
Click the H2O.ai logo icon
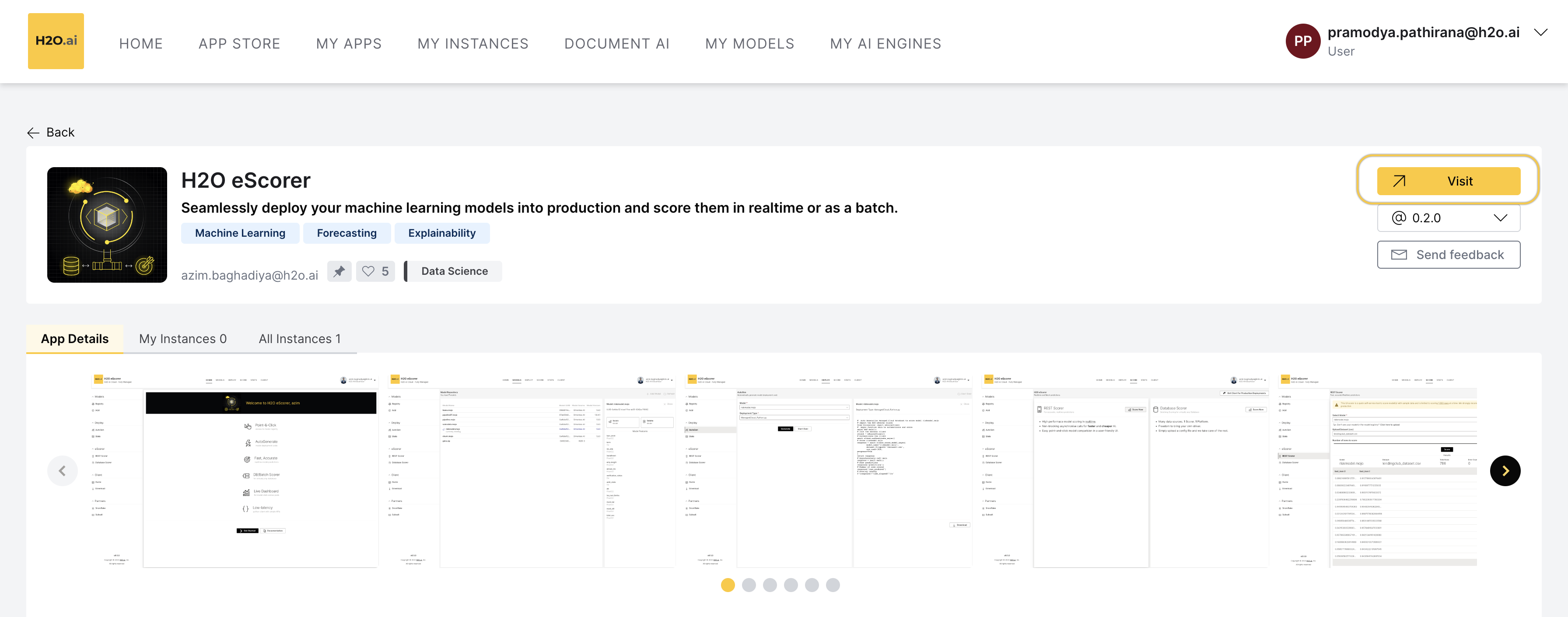point(56,41)
